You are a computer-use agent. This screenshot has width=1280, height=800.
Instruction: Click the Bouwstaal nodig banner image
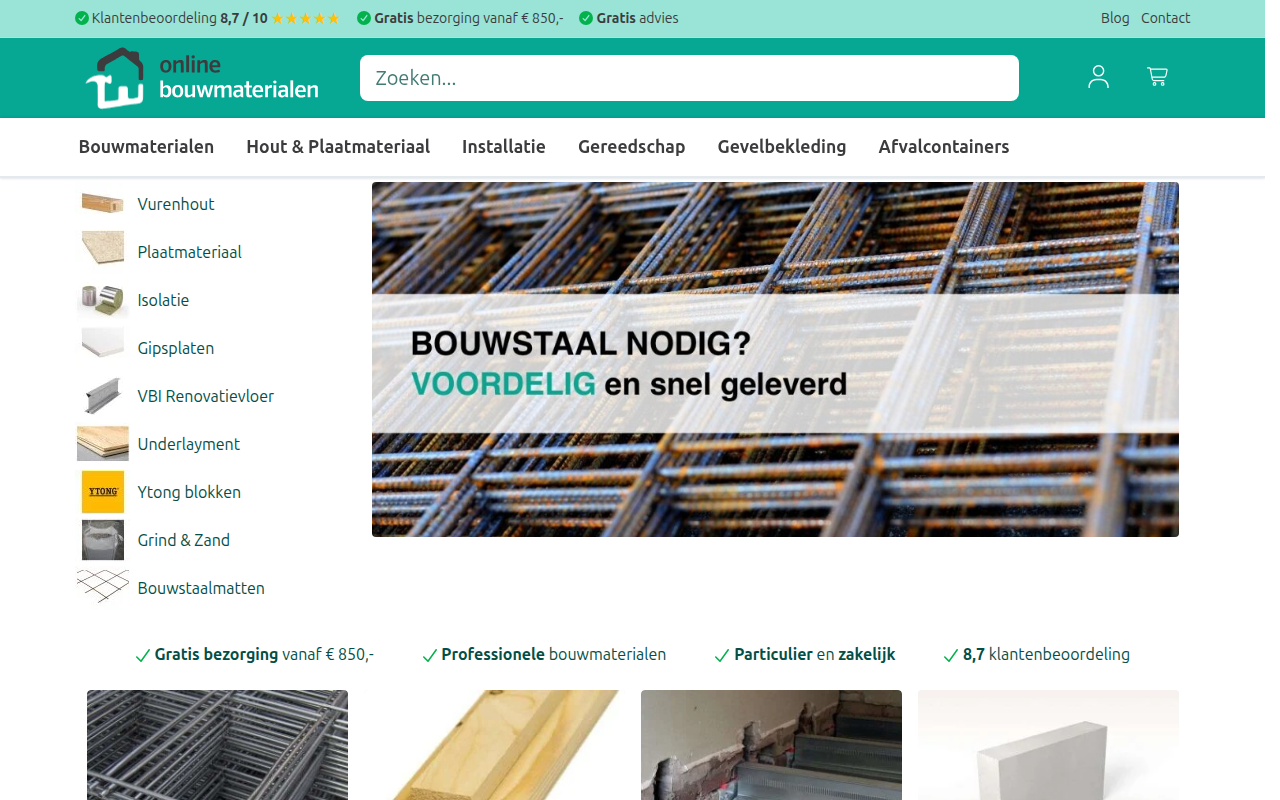[775, 360]
